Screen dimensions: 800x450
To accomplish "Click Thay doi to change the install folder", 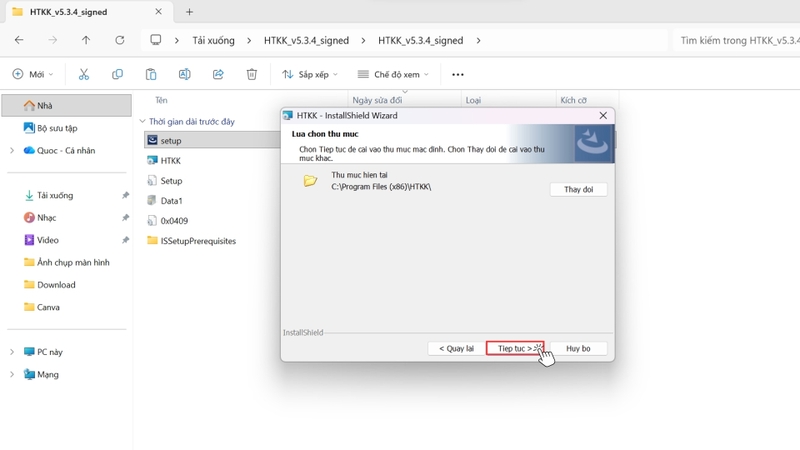I will tap(578, 189).
